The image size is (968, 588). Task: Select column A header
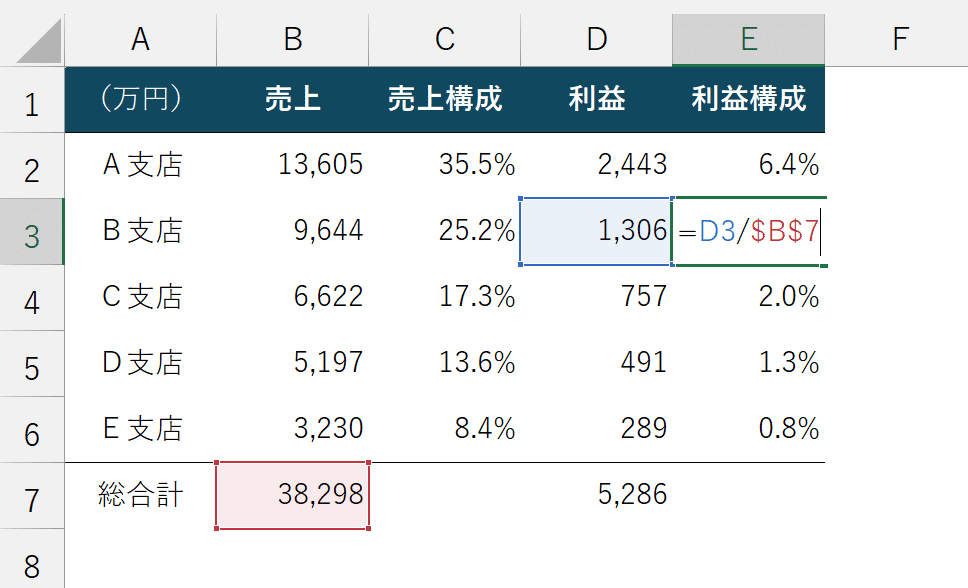(x=141, y=40)
